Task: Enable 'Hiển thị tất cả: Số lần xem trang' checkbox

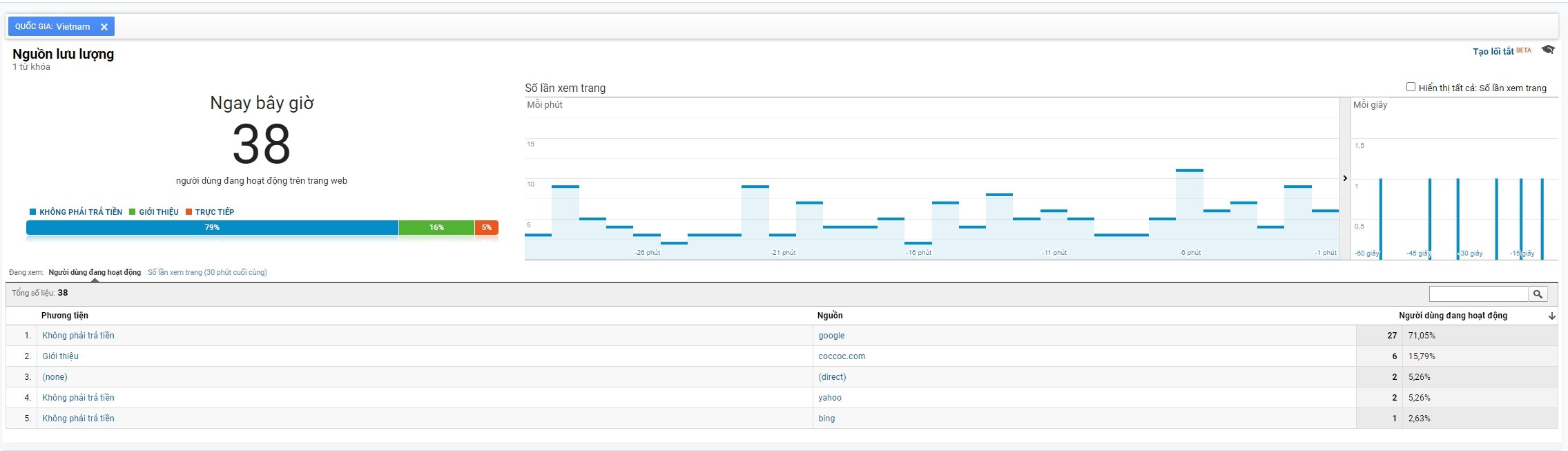Action: pyautogui.click(x=1411, y=87)
